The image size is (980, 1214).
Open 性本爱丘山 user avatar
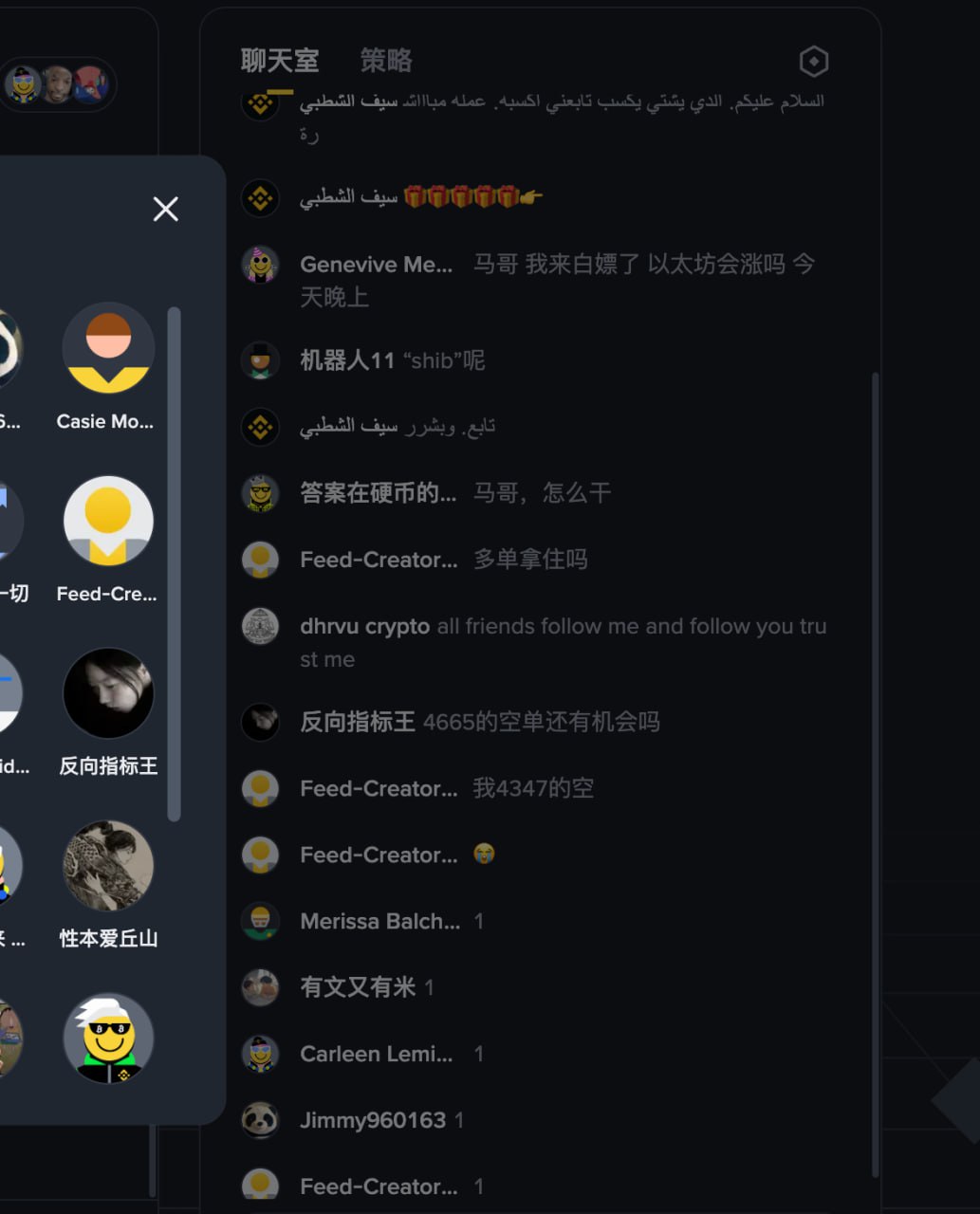click(108, 866)
